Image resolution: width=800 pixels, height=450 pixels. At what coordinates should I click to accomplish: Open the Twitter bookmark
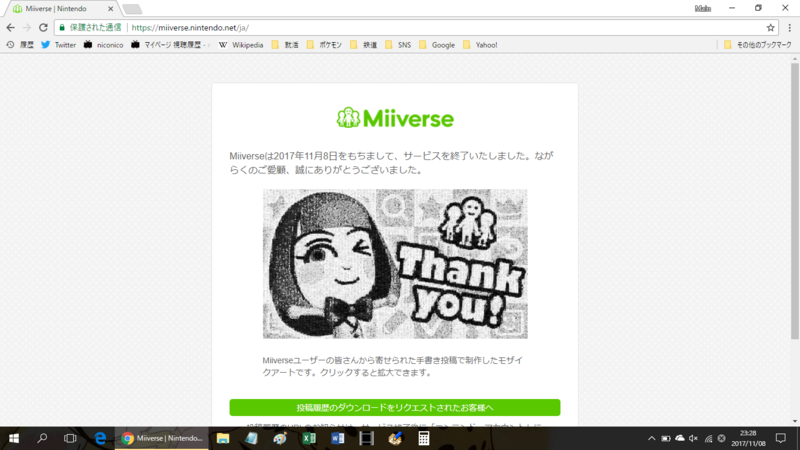point(59,45)
